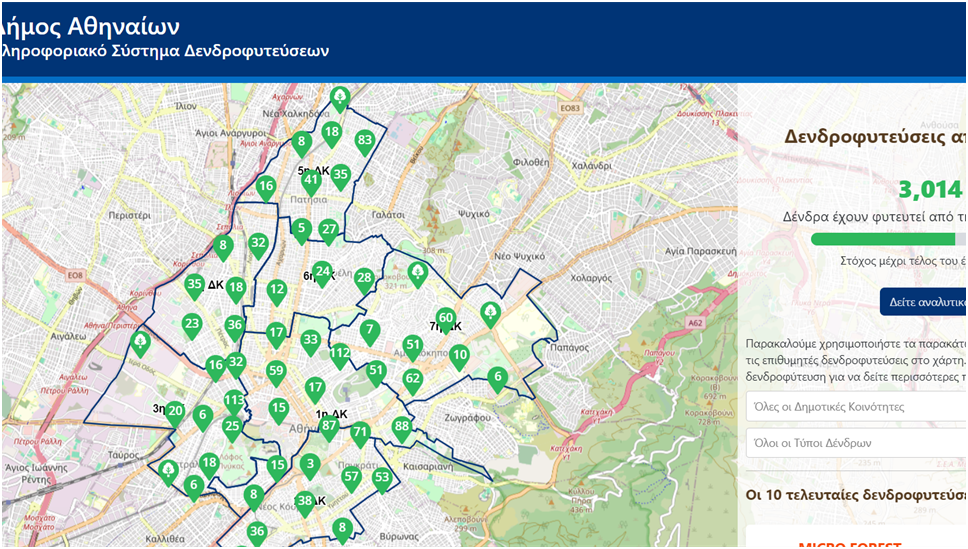Click the map cluster marker numbered 83
Screen dimensions: 968x549
pyautogui.click(x=364, y=141)
